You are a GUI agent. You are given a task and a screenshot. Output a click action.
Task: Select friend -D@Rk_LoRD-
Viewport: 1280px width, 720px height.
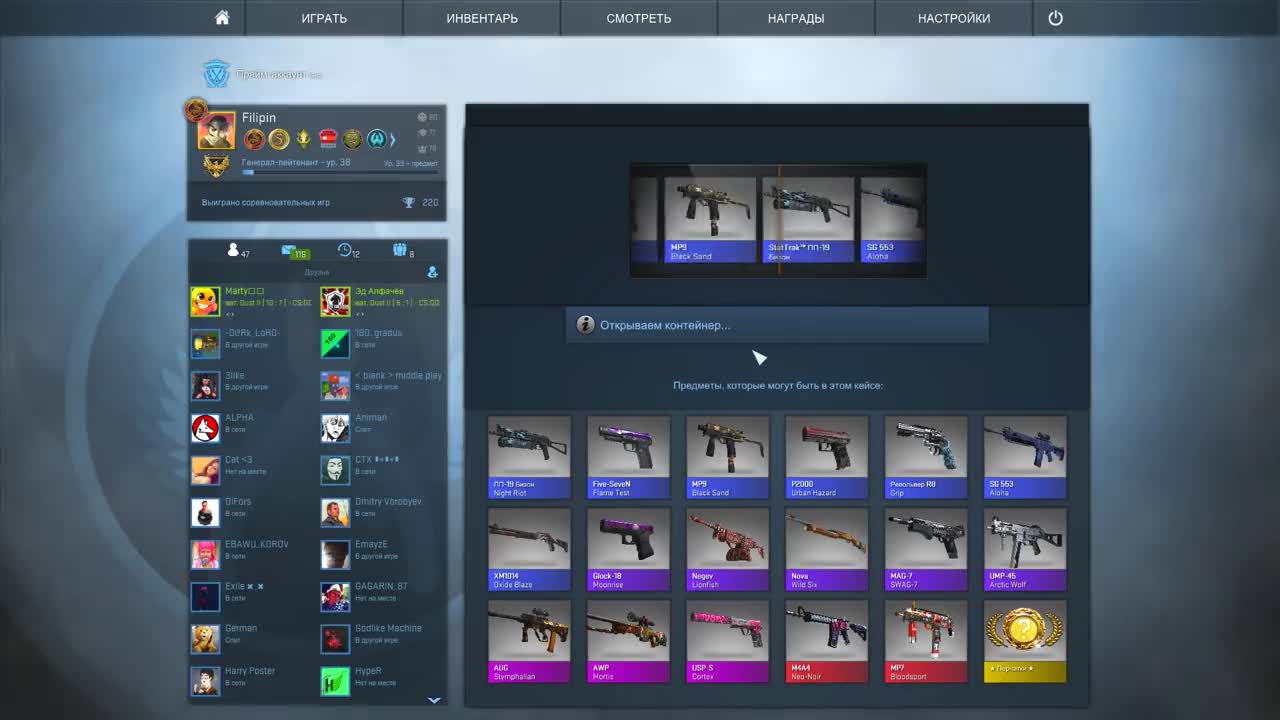(252, 344)
